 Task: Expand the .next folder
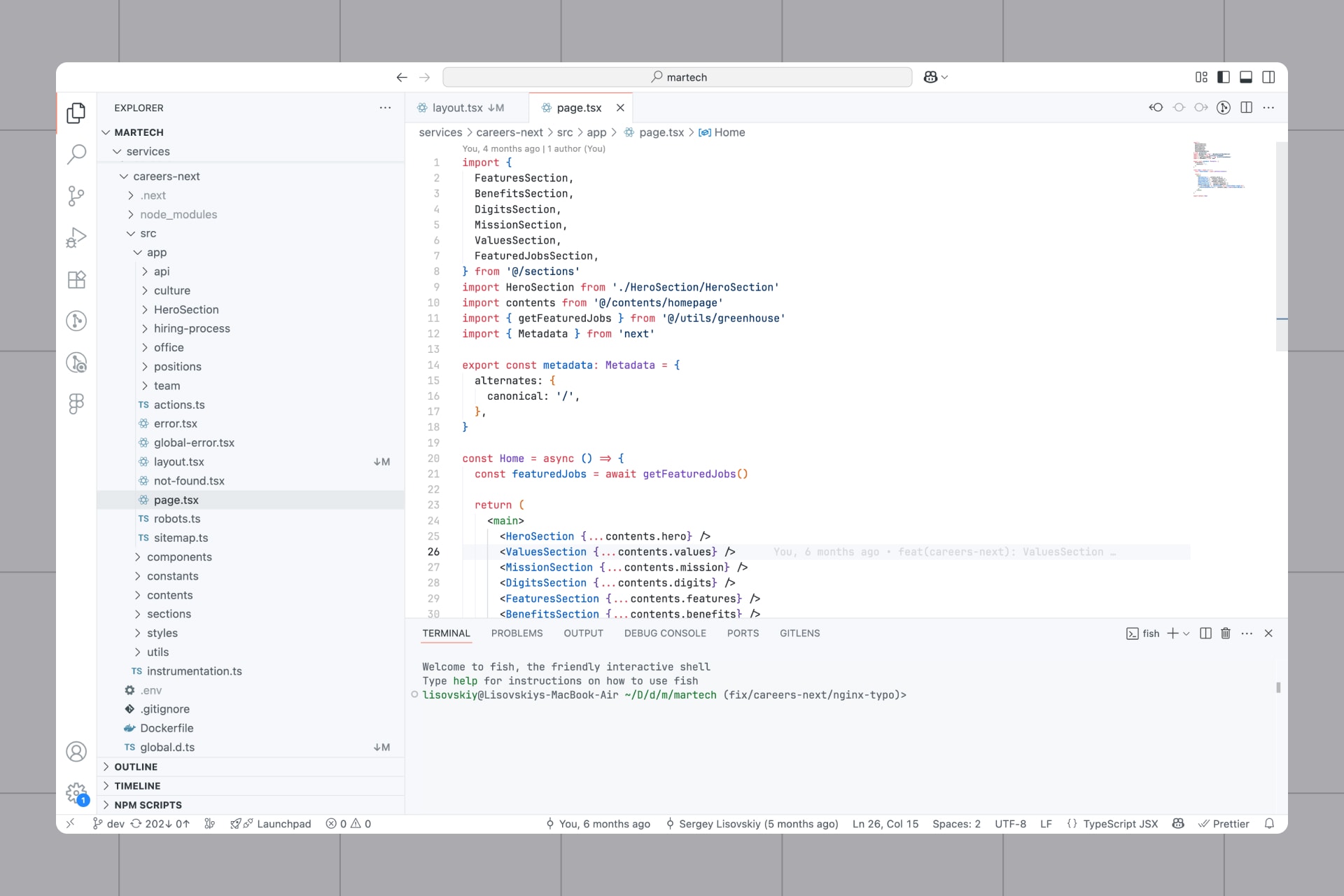click(x=251, y=195)
